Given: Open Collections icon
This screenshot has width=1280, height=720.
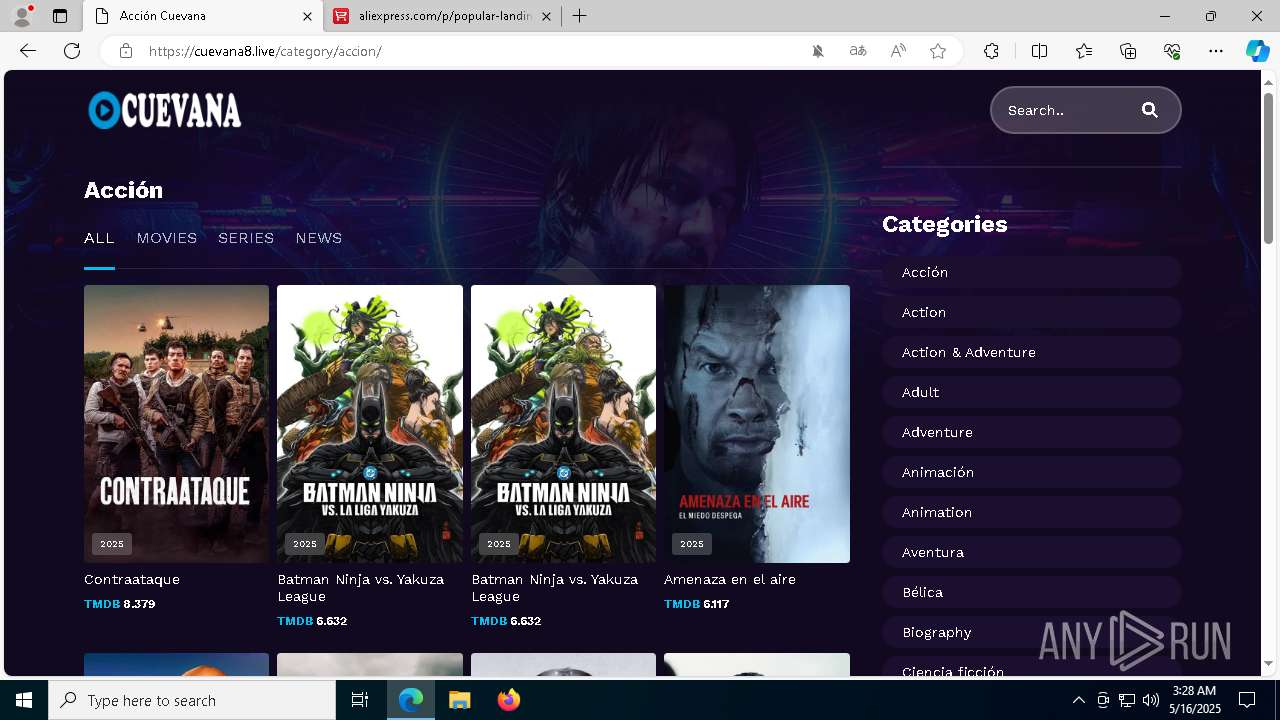Looking at the screenshot, I should (1128, 51).
